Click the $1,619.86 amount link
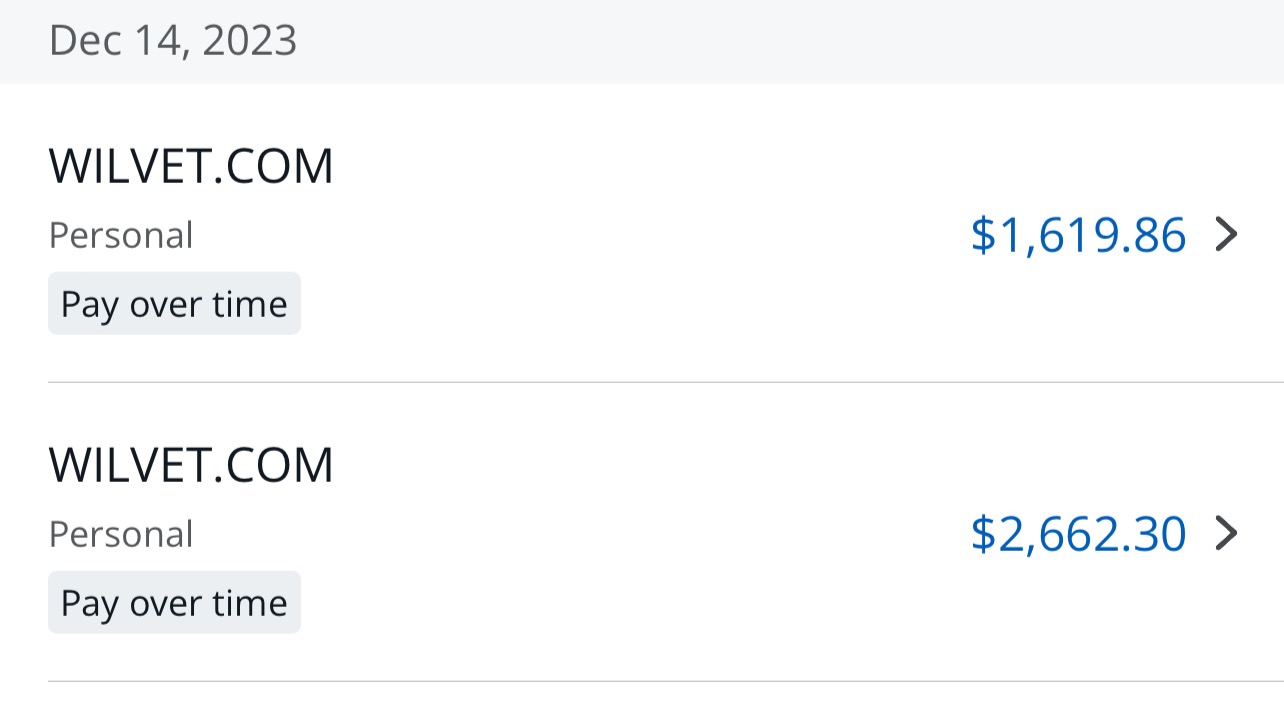Image resolution: width=1284 pixels, height=725 pixels. tap(1078, 235)
